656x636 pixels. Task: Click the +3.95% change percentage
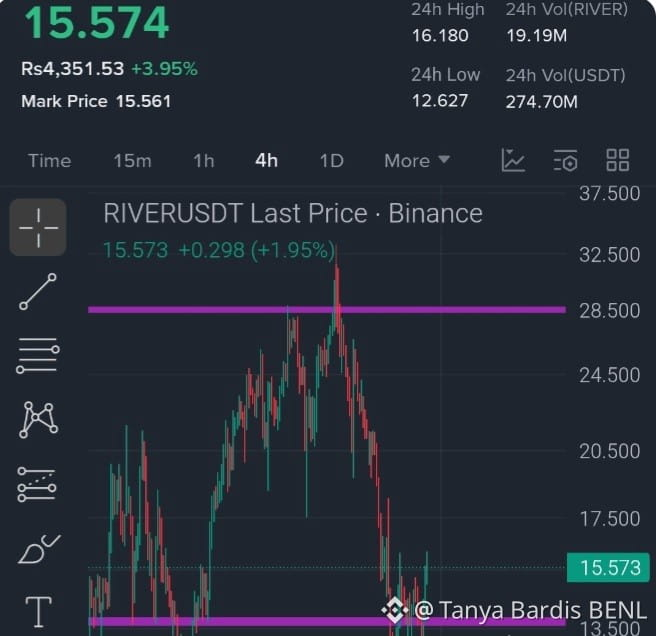tap(164, 69)
